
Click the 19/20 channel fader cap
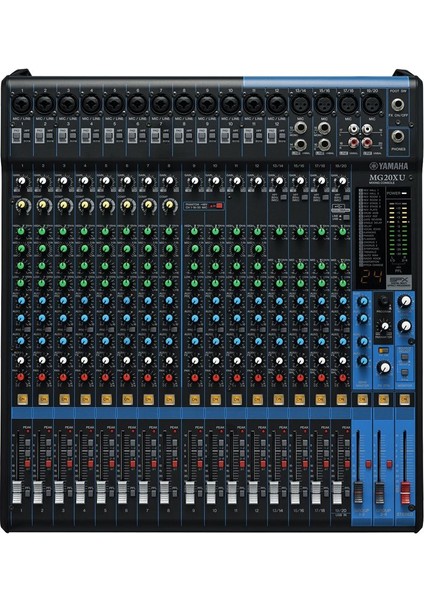click(337, 492)
